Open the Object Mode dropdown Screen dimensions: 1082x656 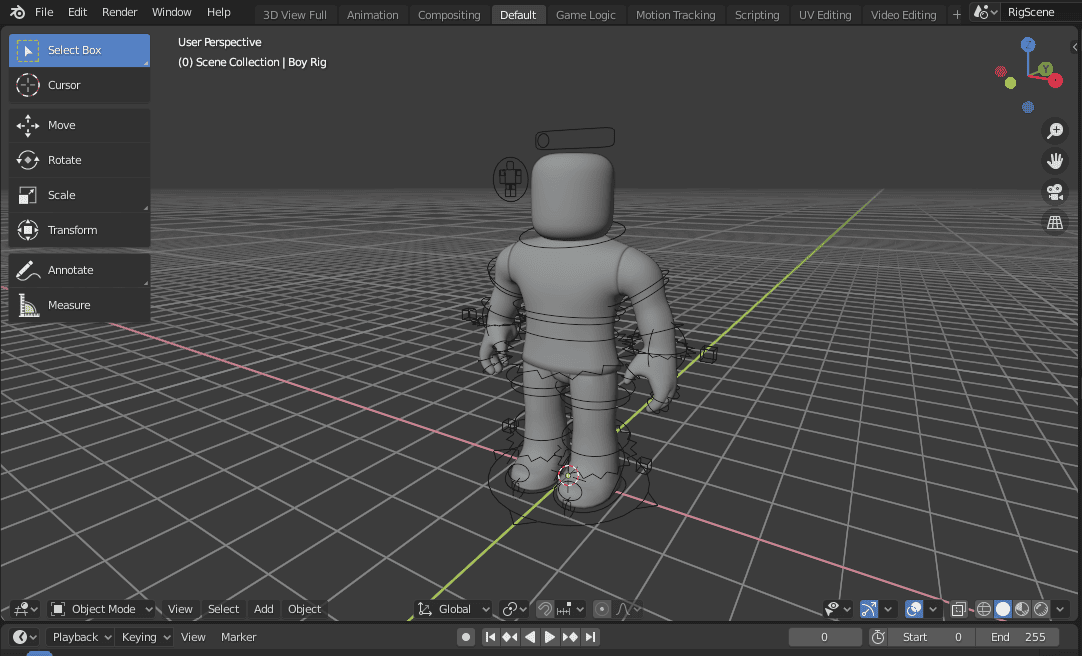point(100,608)
